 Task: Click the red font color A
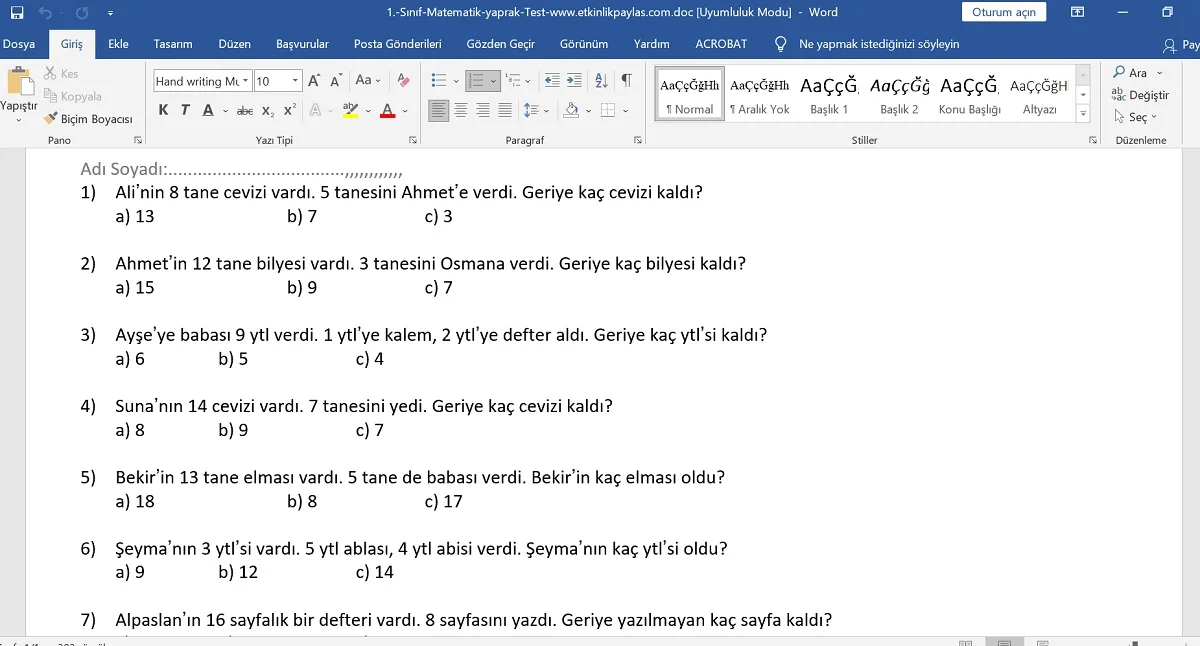click(x=388, y=111)
